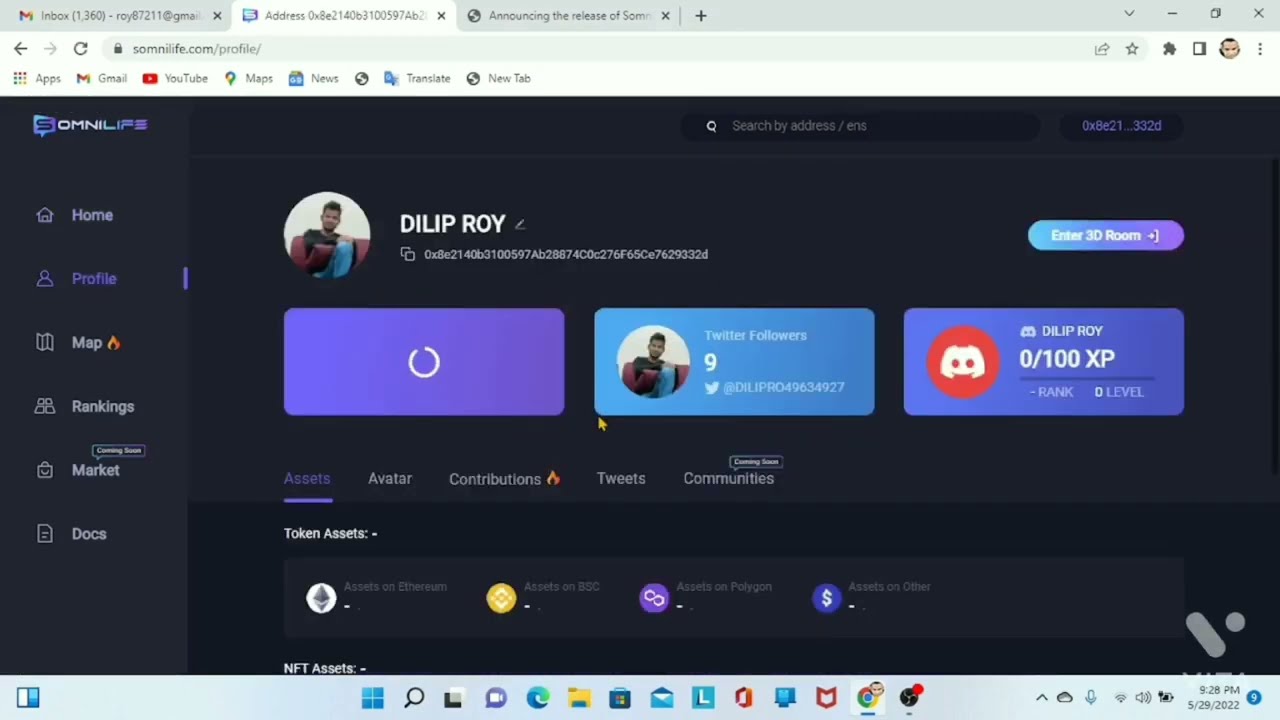
Task: Click the Rankings people icon
Action: (45, 406)
